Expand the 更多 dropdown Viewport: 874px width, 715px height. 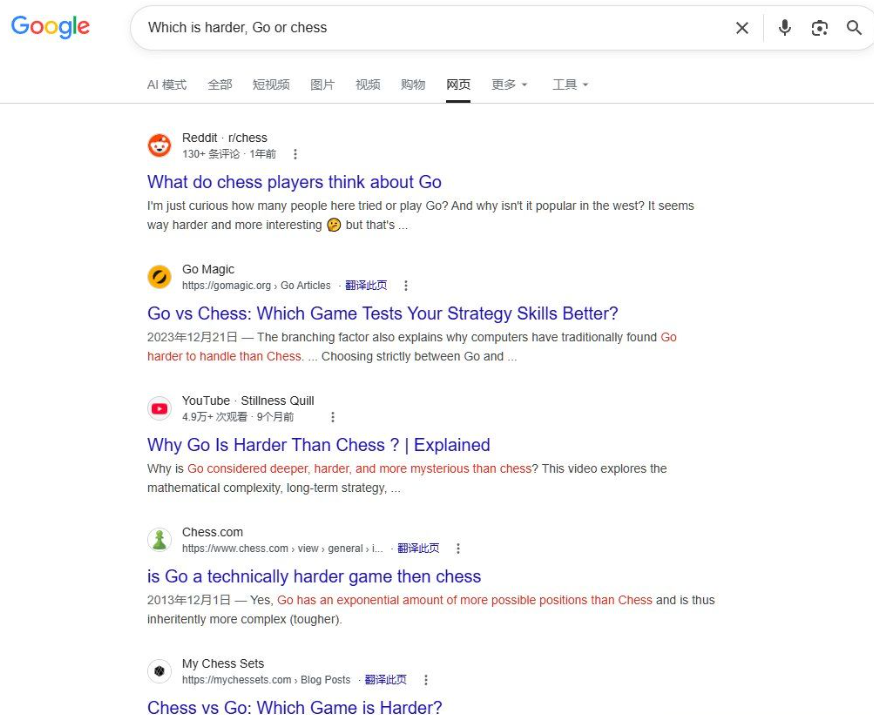(x=509, y=85)
